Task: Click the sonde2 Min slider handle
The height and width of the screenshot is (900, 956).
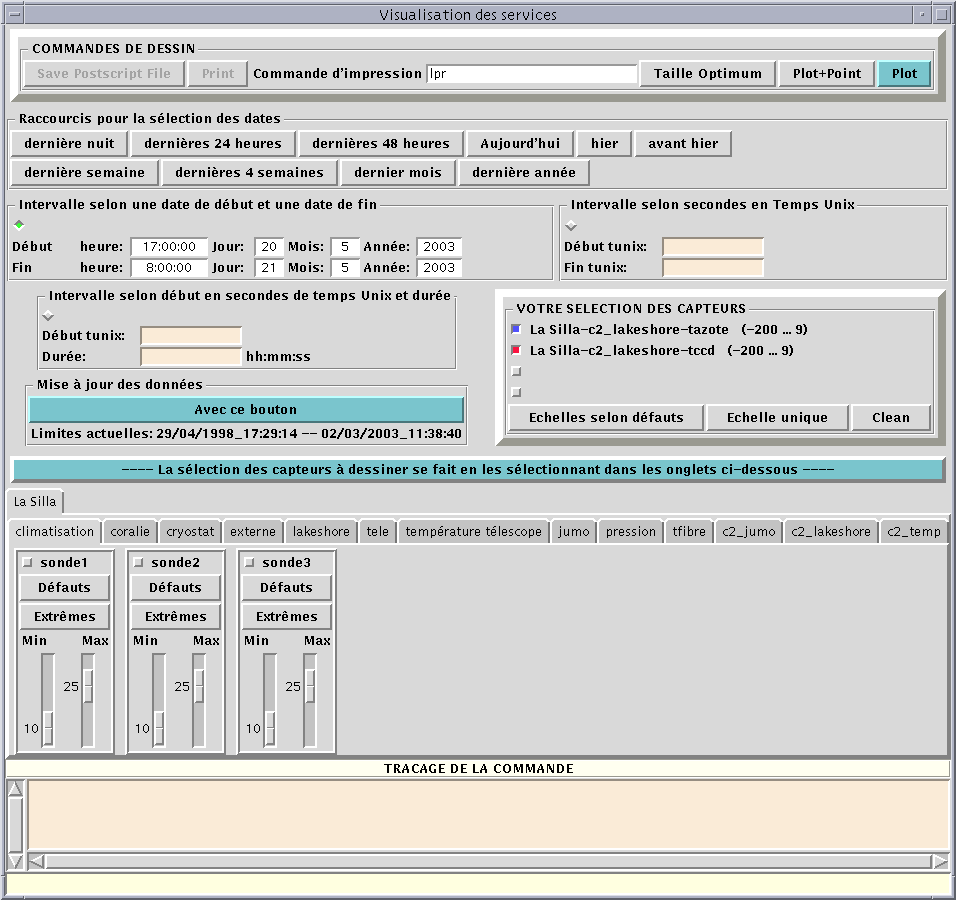Action: point(158,727)
